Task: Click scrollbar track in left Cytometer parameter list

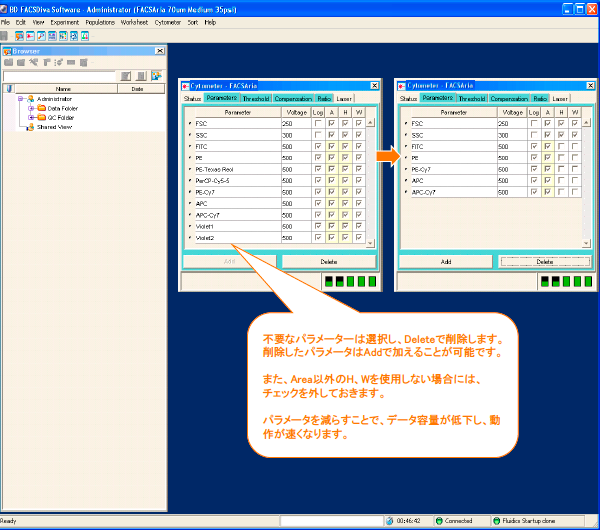Action: point(370,183)
